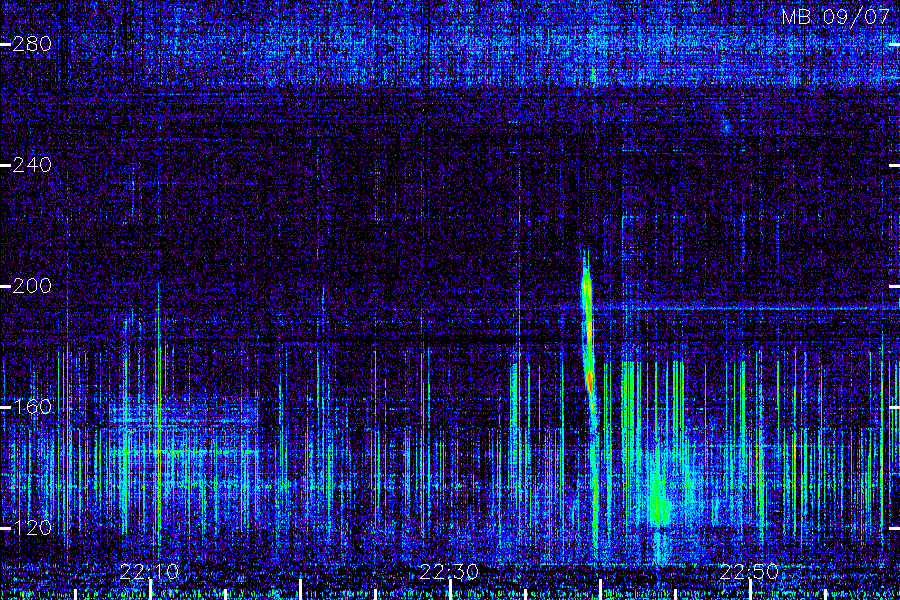
Task: Click the 160 frequency axis label
Action: (32, 407)
